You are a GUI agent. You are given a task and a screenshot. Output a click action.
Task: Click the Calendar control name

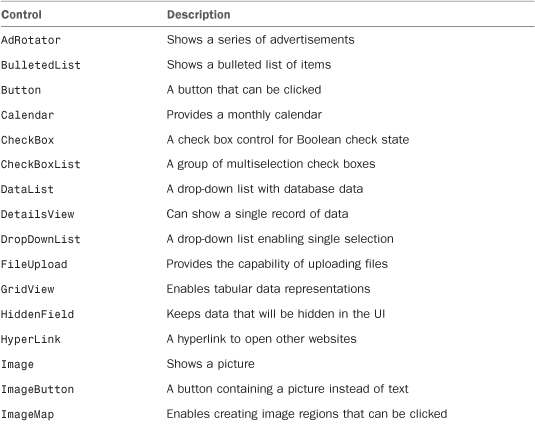(27, 115)
